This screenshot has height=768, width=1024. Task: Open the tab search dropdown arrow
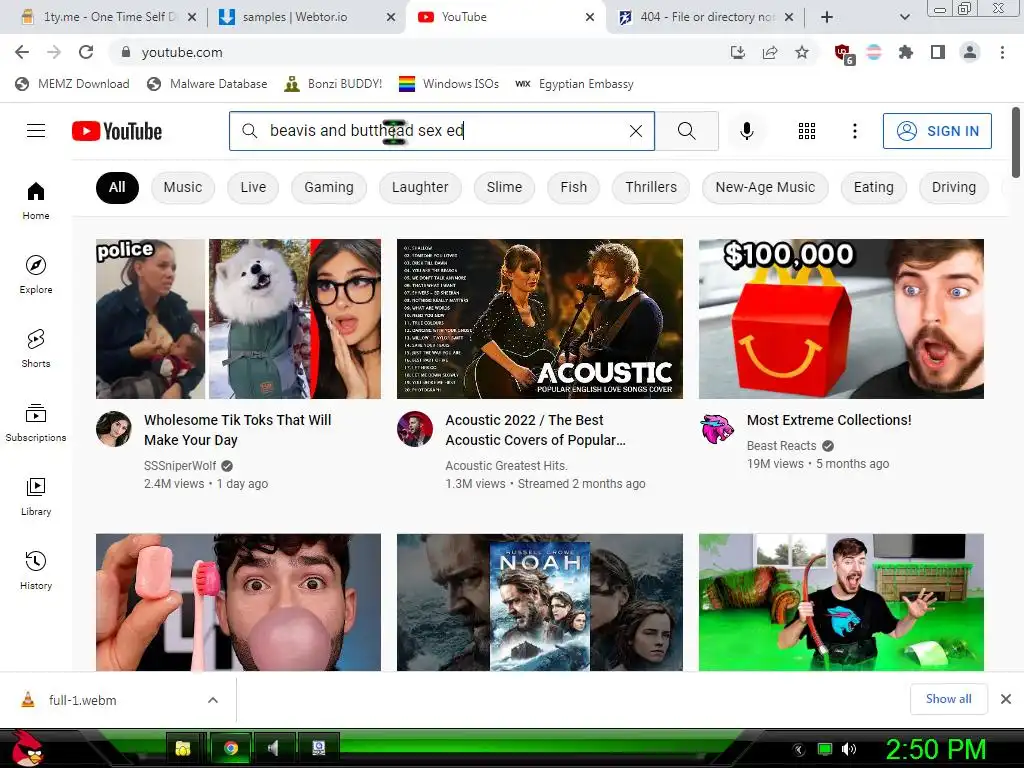click(x=904, y=17)
